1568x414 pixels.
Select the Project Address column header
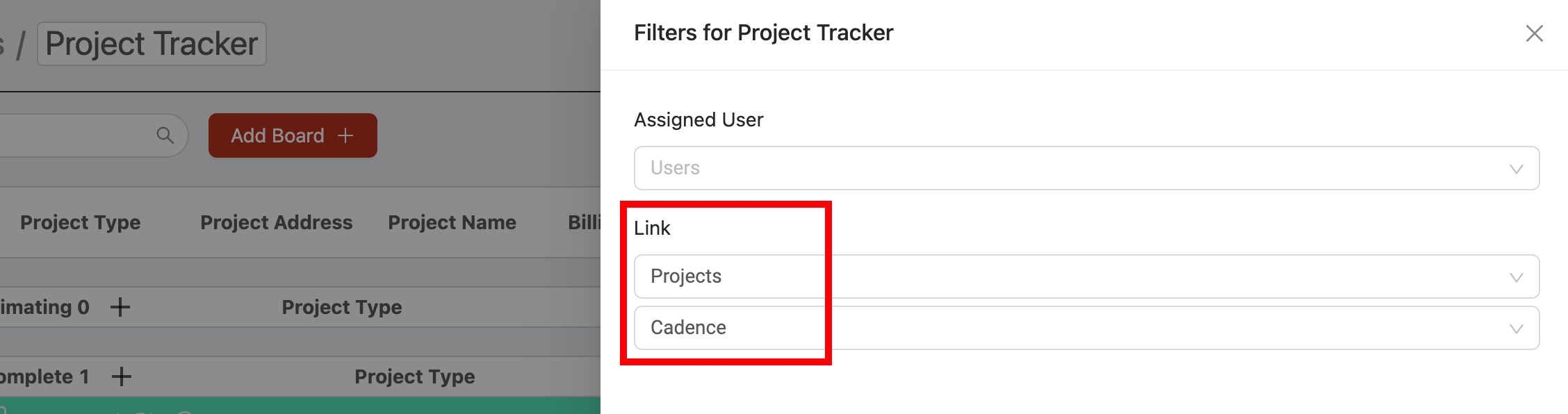point(277,222)
